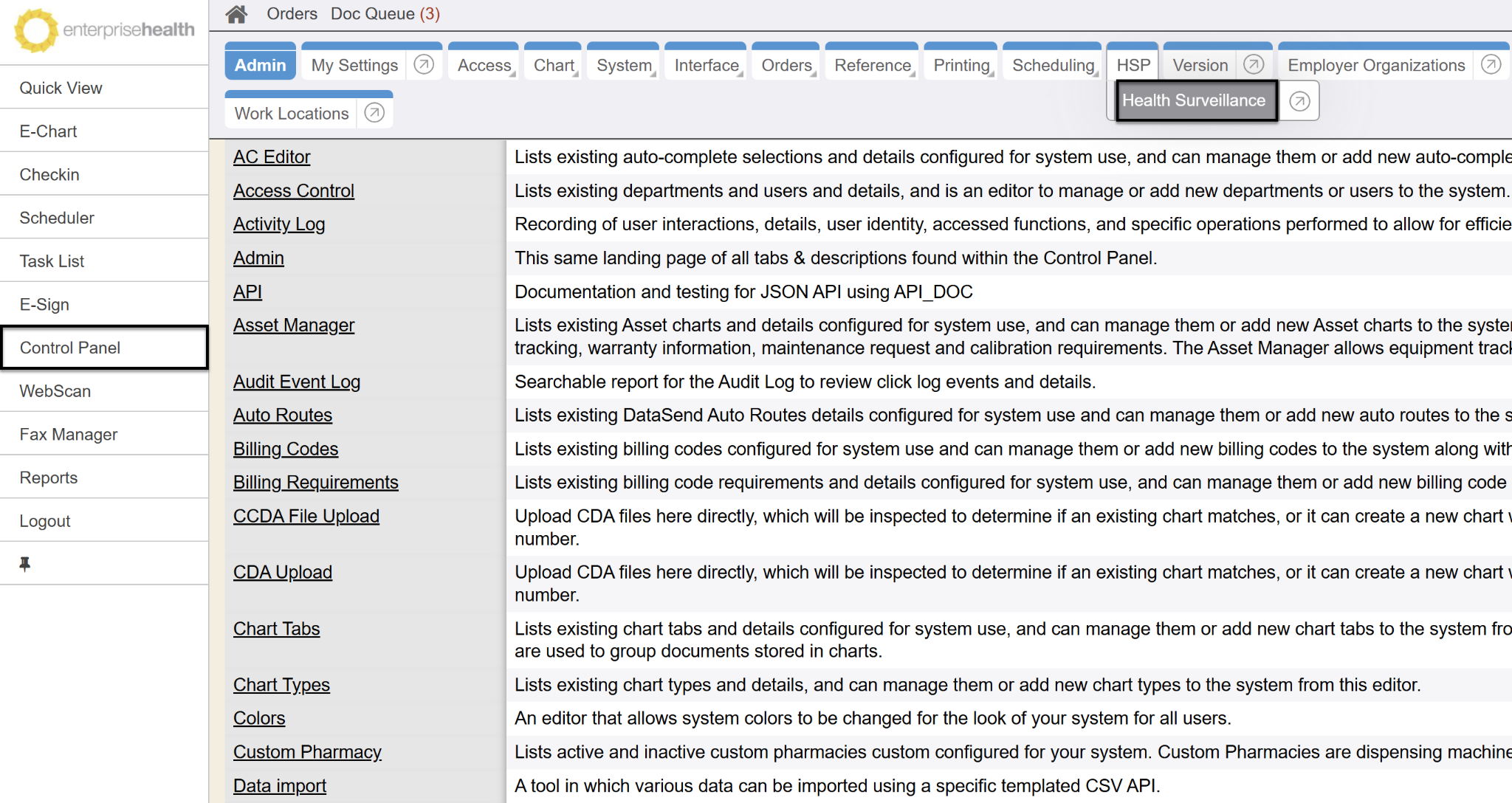Click the home icon in top bar
The image size is (1512, 803).
pos(236,14)
